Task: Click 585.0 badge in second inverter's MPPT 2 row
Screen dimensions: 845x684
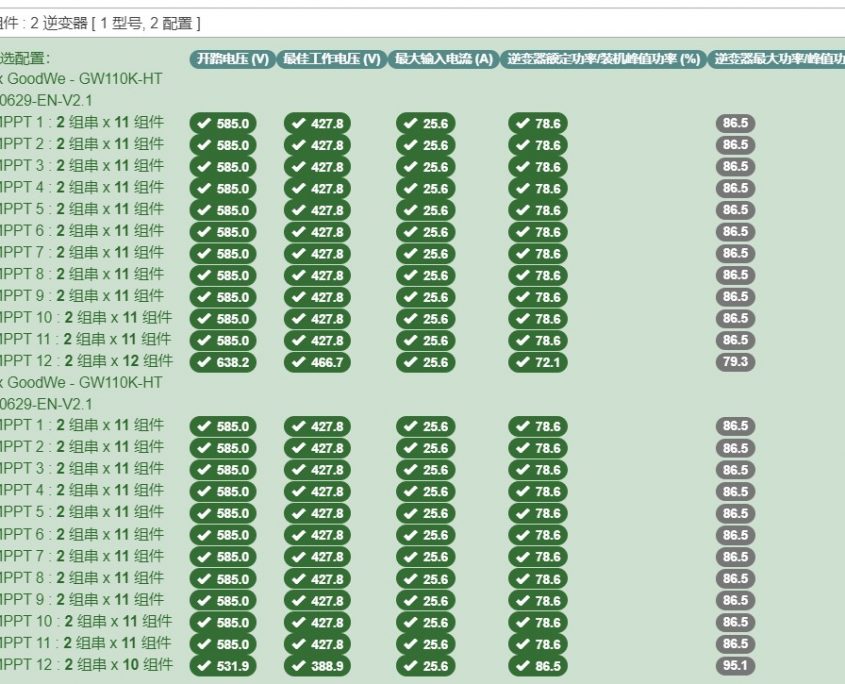Action: pos(223,448)
